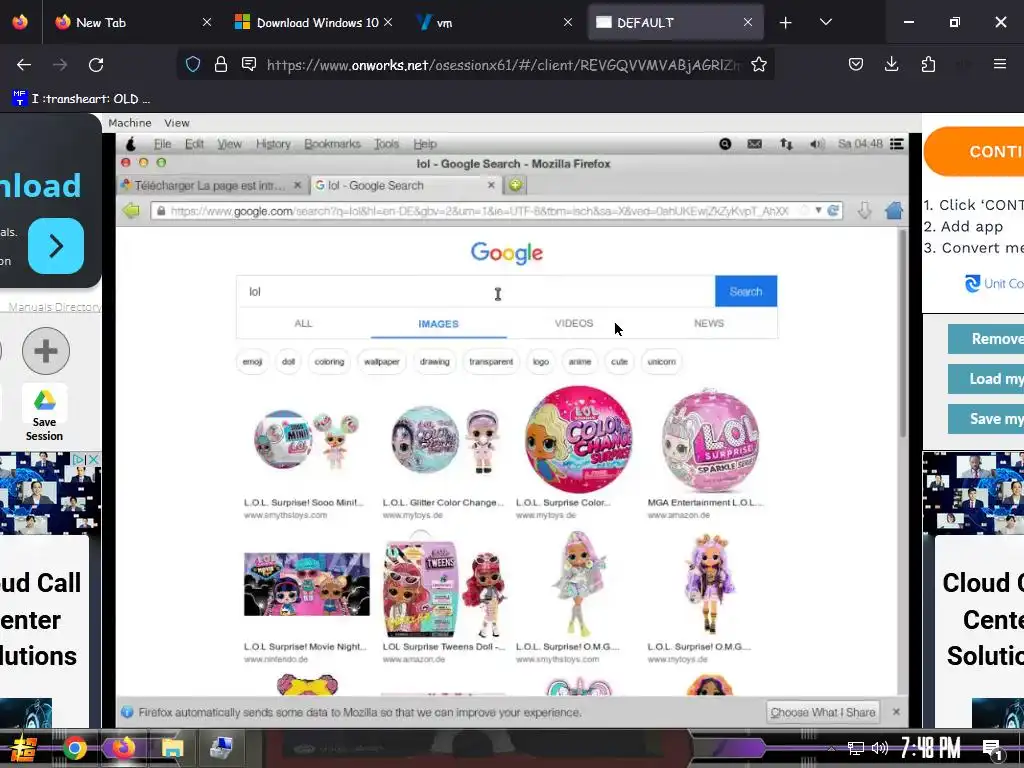Open the extensions puzzle icon

point(928,64)
